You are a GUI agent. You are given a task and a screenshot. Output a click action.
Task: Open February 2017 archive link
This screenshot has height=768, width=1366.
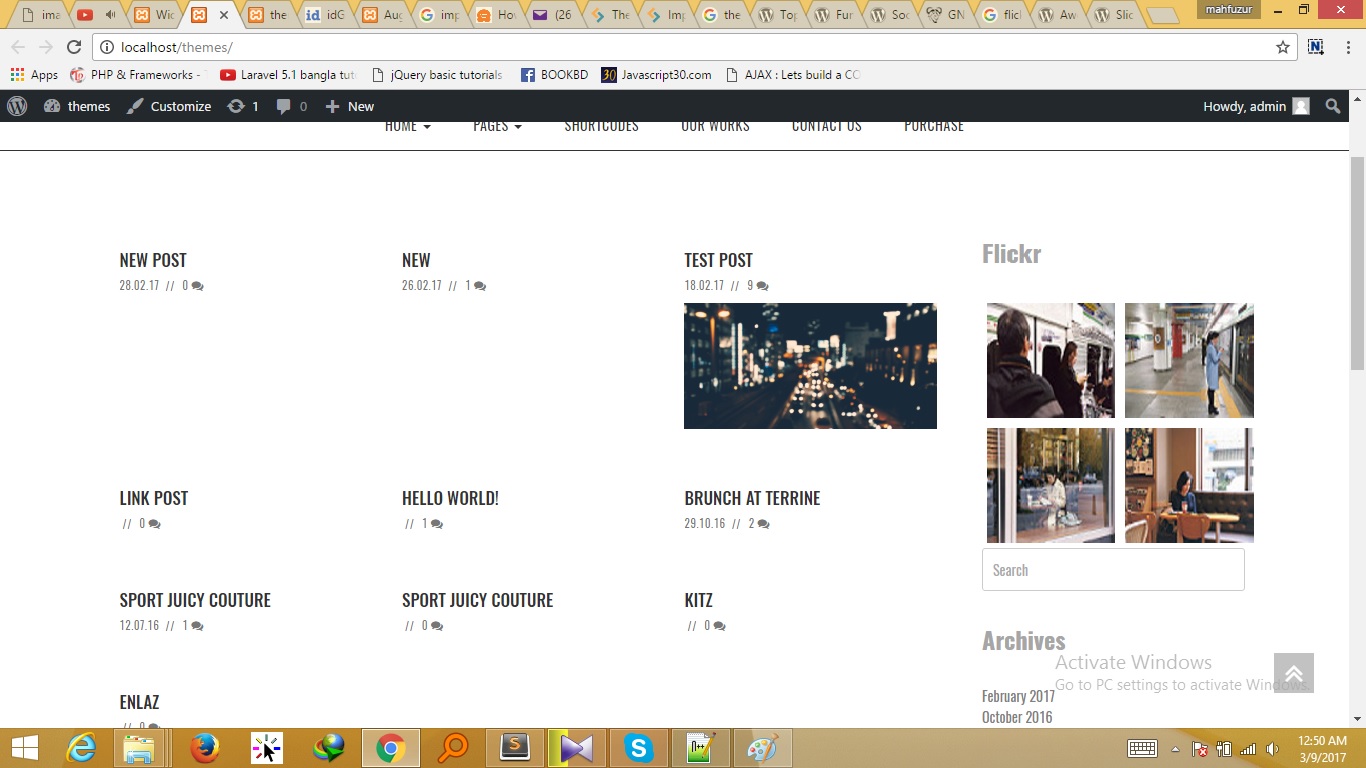1018,696
